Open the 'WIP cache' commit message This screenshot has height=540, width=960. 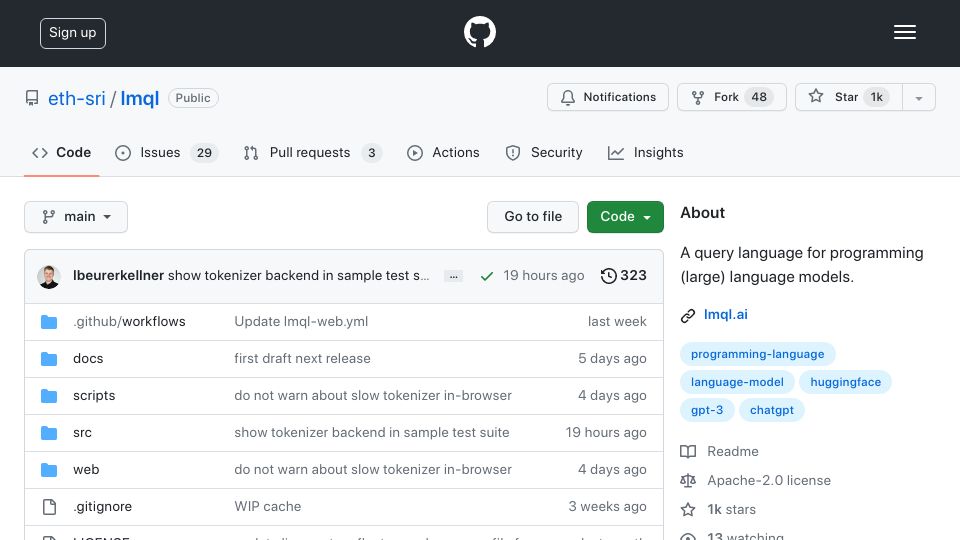pyautogui.click(x=268, y=506)
